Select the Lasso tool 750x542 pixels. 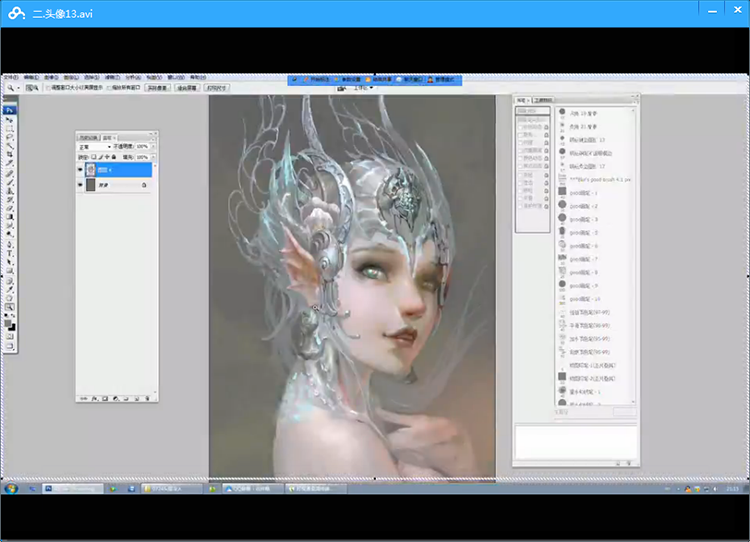click(10, 138)
